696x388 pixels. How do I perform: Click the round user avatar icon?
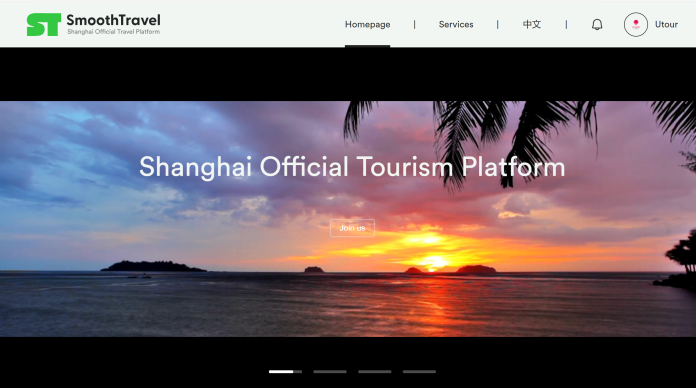click(x=635, y=24)
